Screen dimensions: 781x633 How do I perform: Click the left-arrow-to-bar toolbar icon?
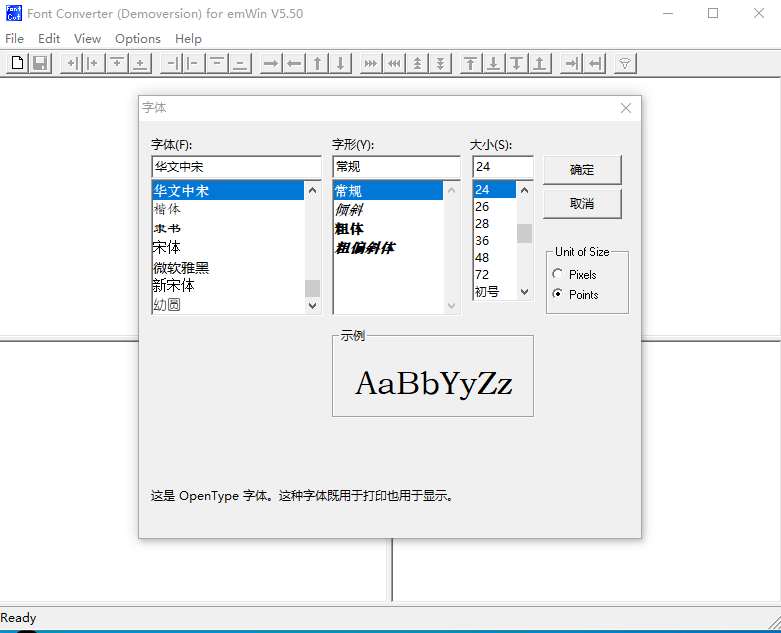tap(595, 63)
